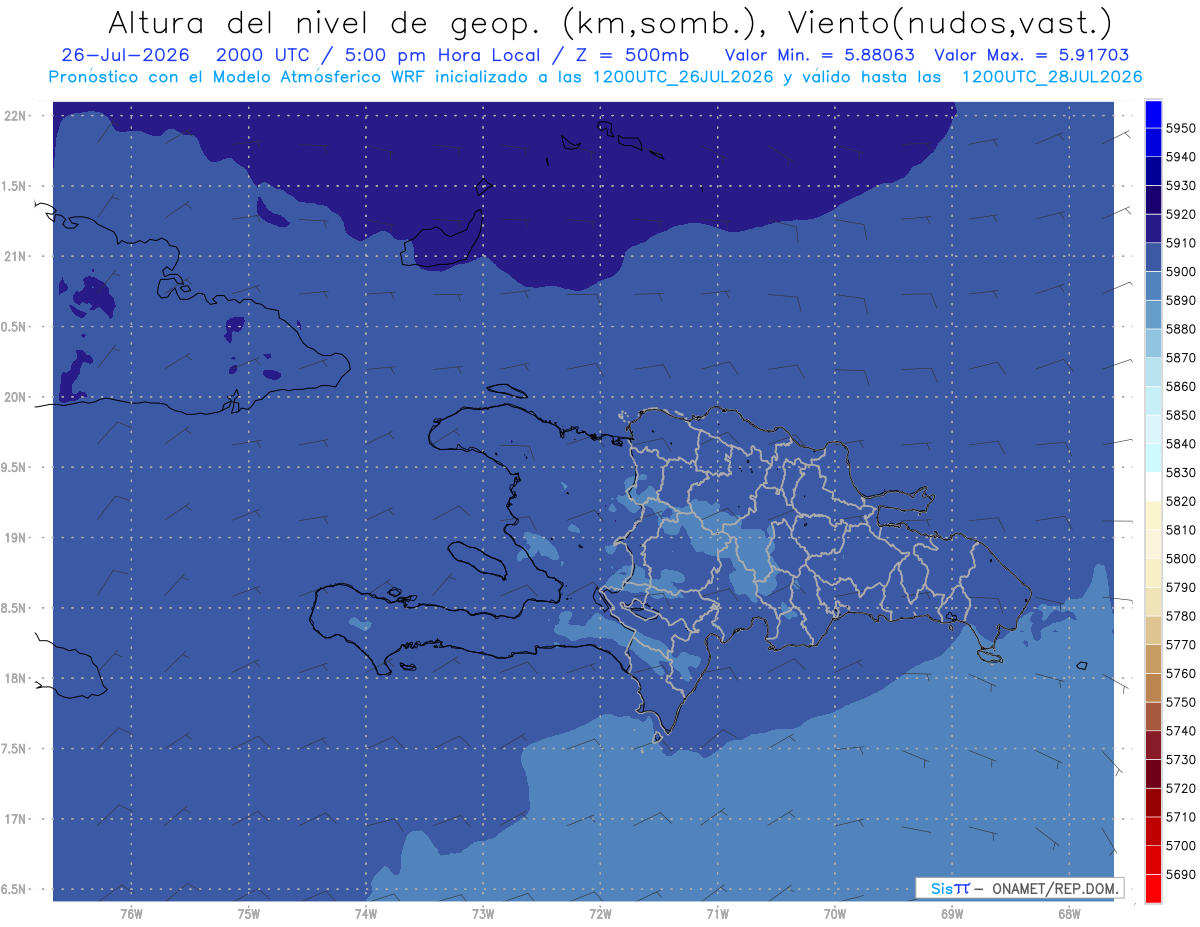The width and height of the screenshot is (1200, 927).
Task: Click the "5880" colorbar label
Action: pyautogui.click(x=1181, y=329)
